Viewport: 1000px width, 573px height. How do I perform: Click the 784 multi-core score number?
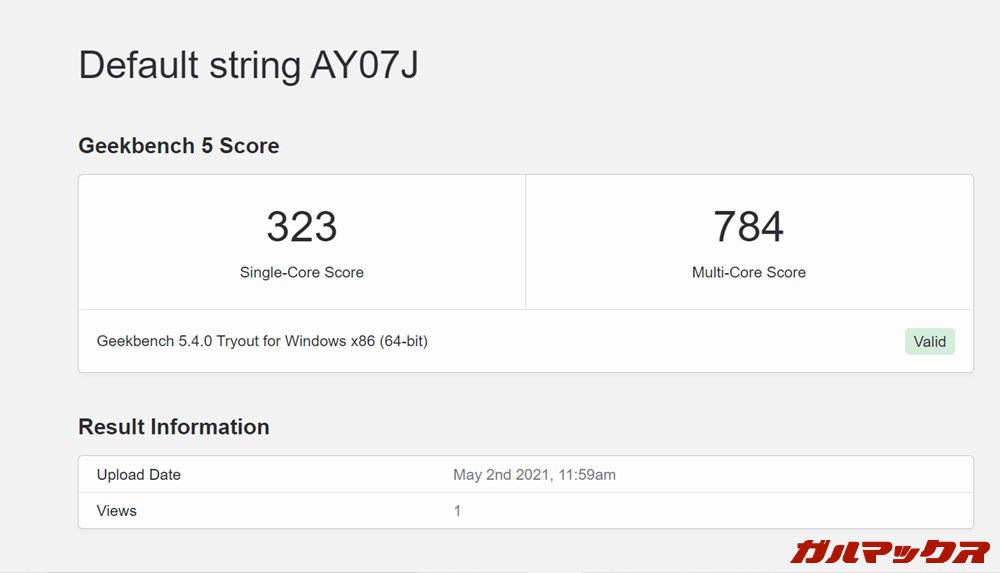748,227
